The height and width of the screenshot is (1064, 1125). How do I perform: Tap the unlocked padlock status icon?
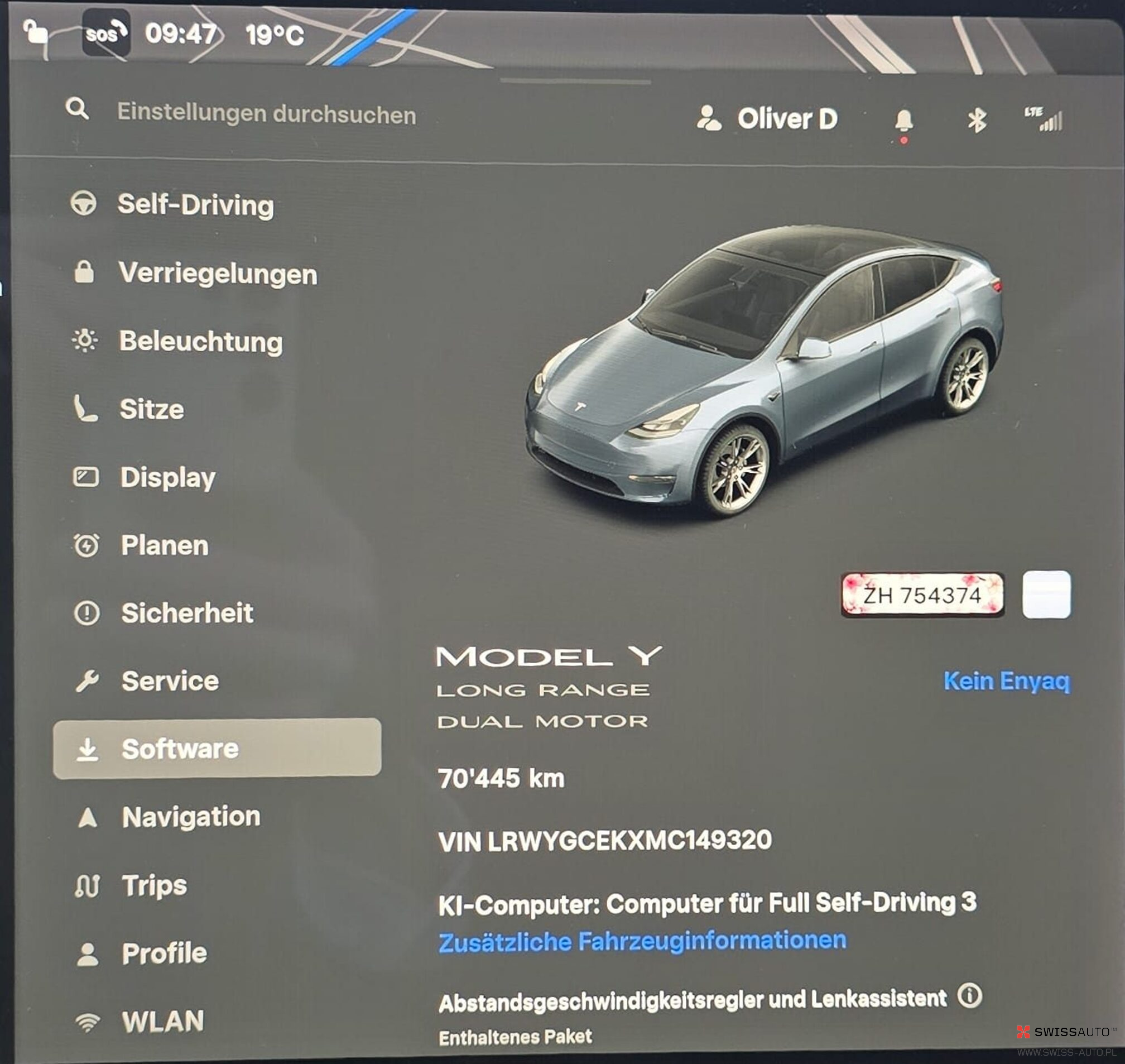point(35,32)
